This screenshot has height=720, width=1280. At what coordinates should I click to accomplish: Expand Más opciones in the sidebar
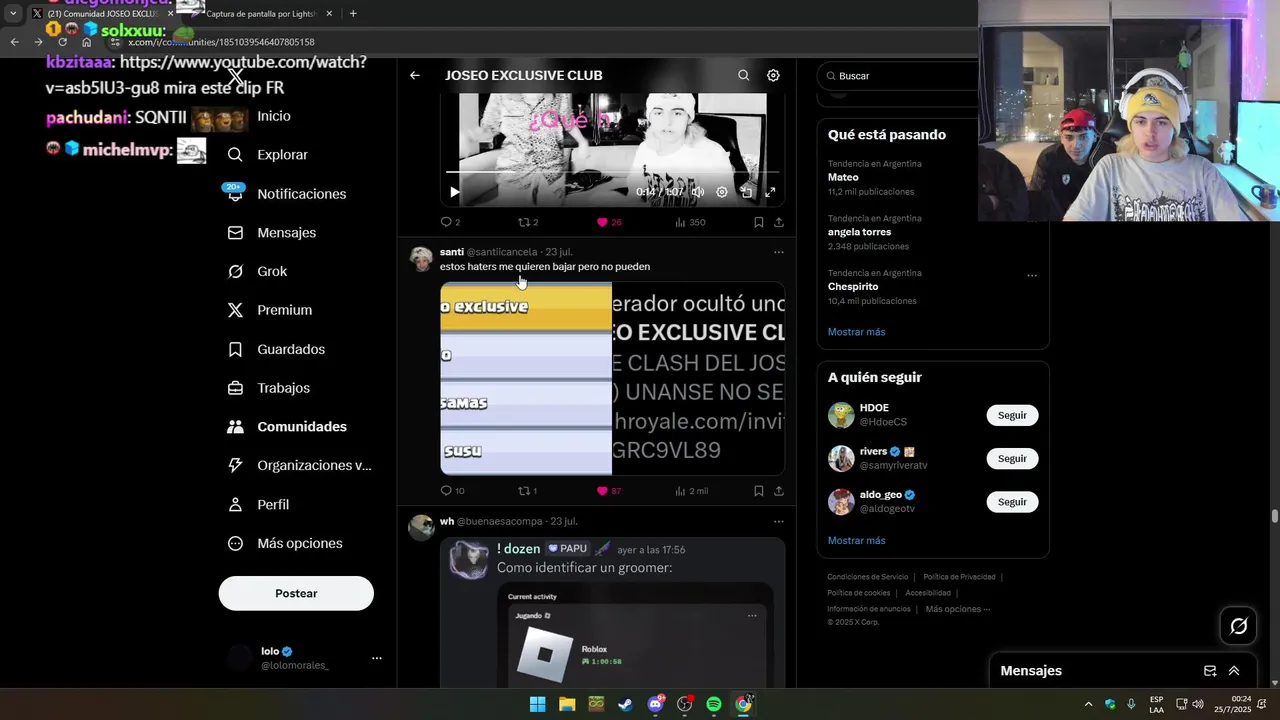pyautogui.click(x=285, y=543)
